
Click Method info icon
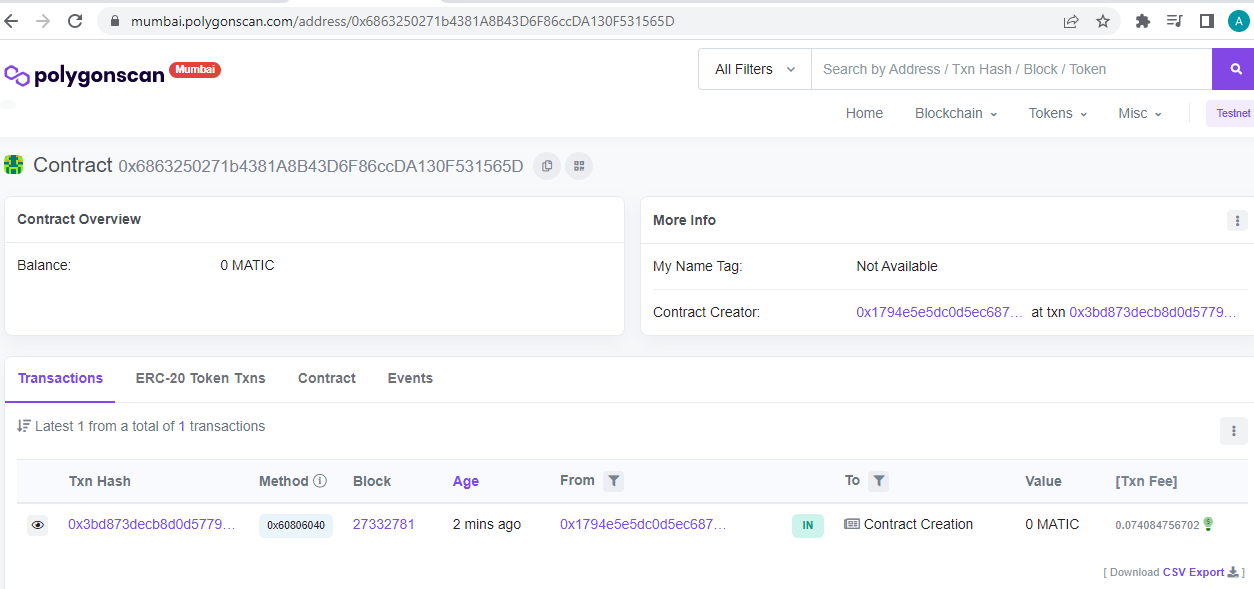320,481
